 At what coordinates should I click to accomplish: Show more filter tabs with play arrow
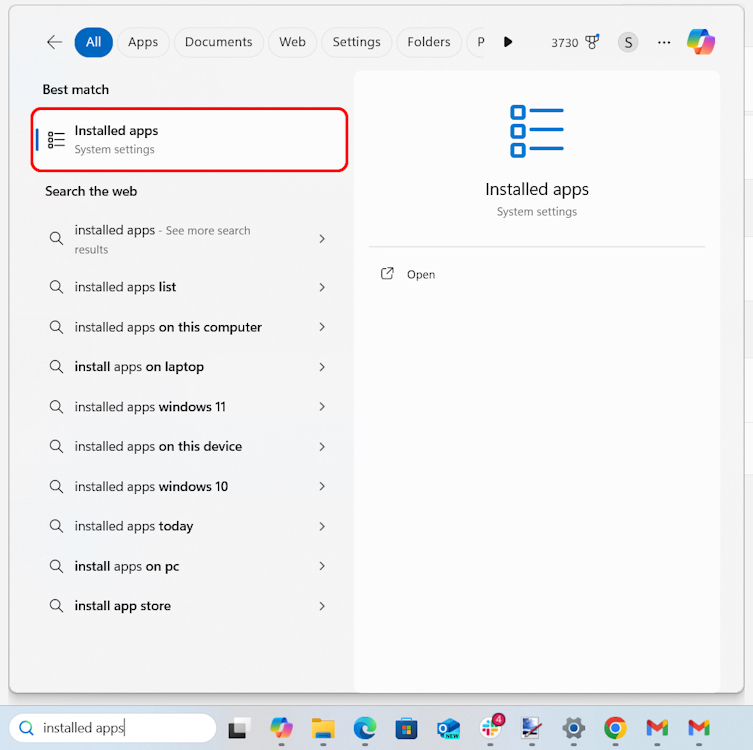pos(508,42)
